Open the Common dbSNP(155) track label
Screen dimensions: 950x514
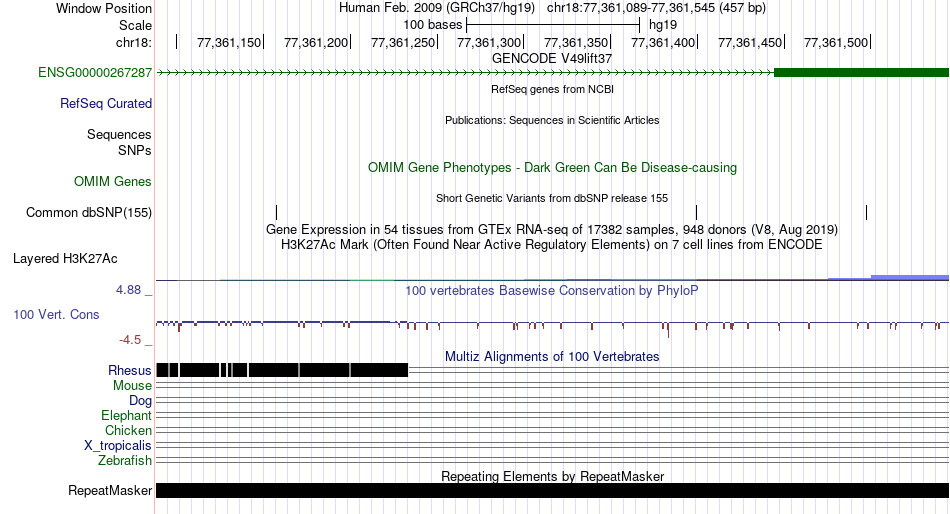point(89,213)
